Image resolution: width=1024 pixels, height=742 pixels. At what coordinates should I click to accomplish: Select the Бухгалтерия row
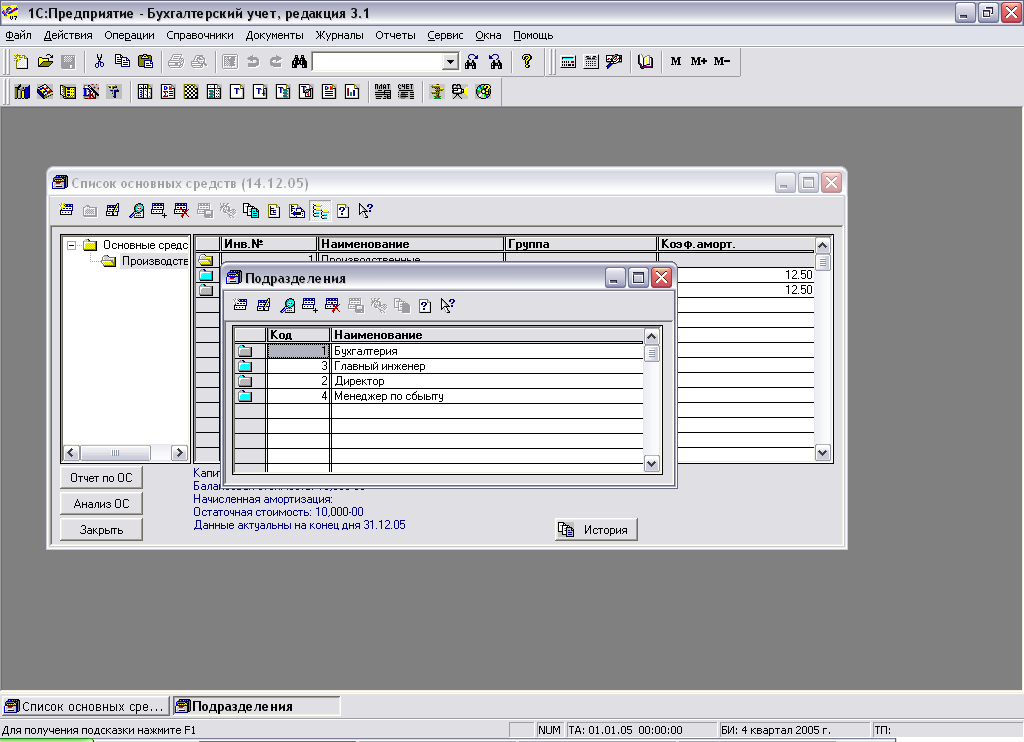439,351
